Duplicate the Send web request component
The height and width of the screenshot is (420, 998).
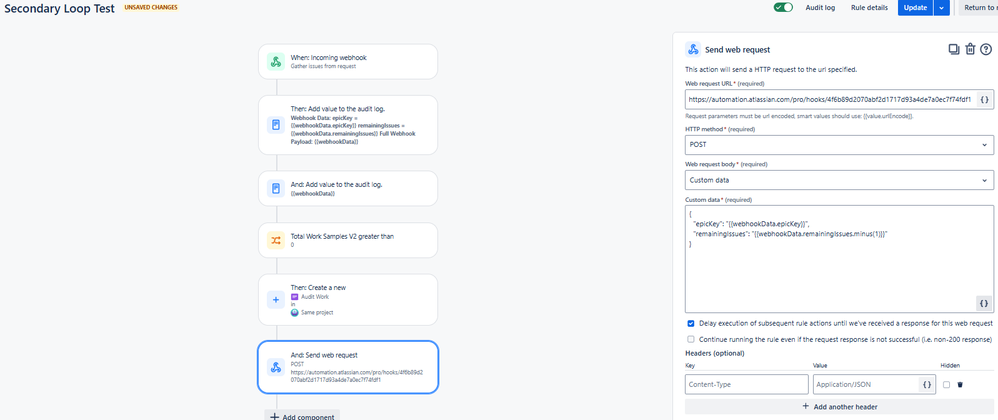pyautogui.click(x=953, y=50)
